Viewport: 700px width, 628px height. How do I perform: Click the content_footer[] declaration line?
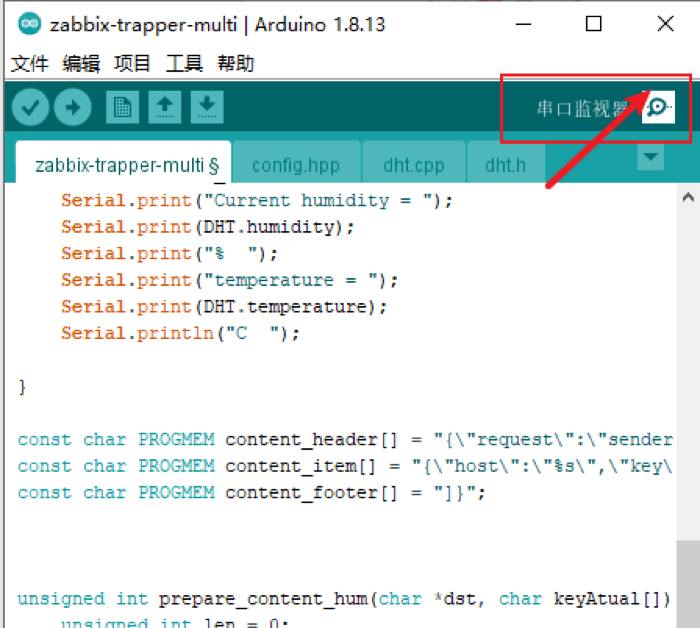(x=251, y=493)
